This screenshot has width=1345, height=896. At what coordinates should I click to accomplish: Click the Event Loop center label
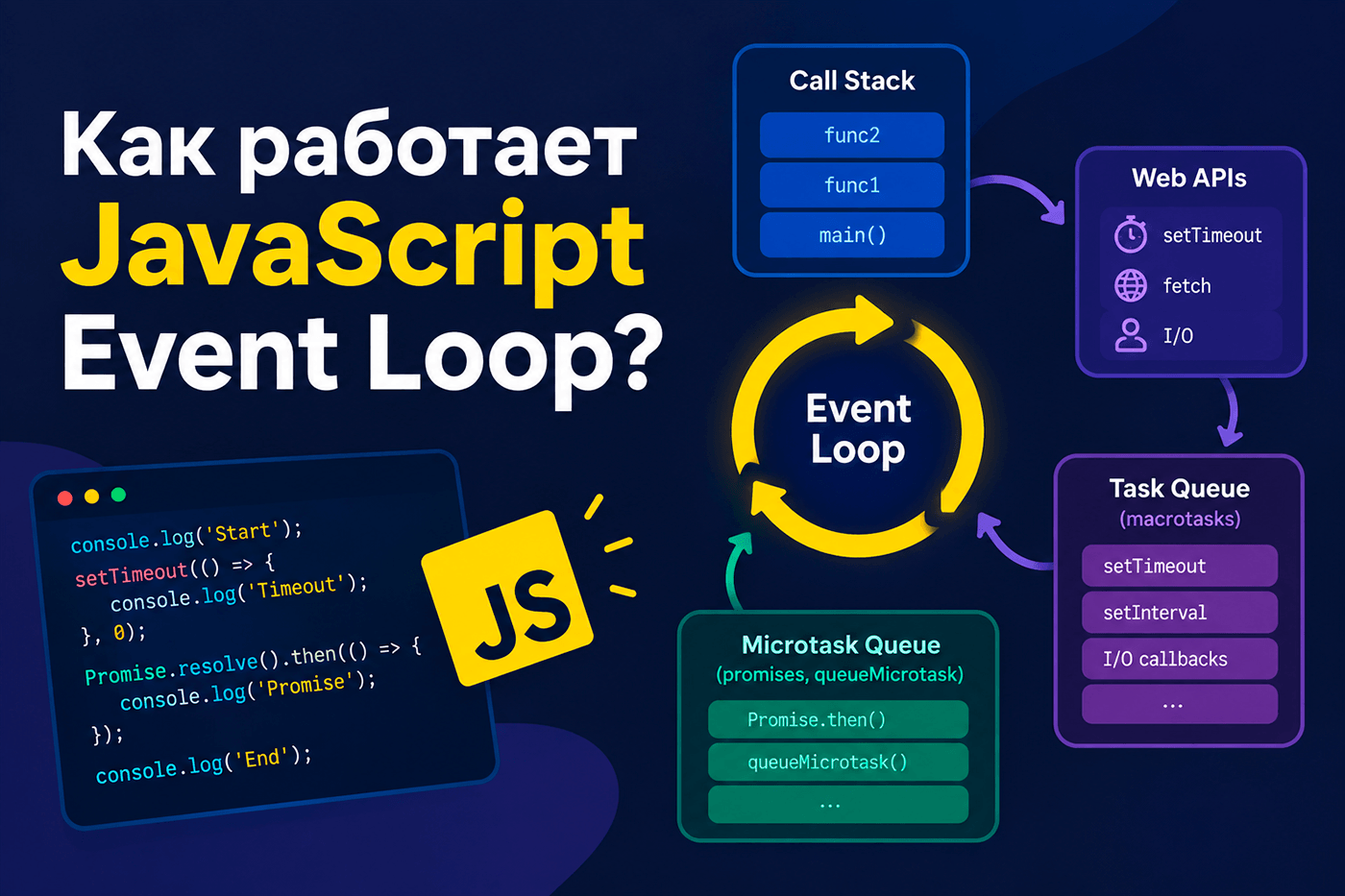pyautogui.click(x=858, y=428)
